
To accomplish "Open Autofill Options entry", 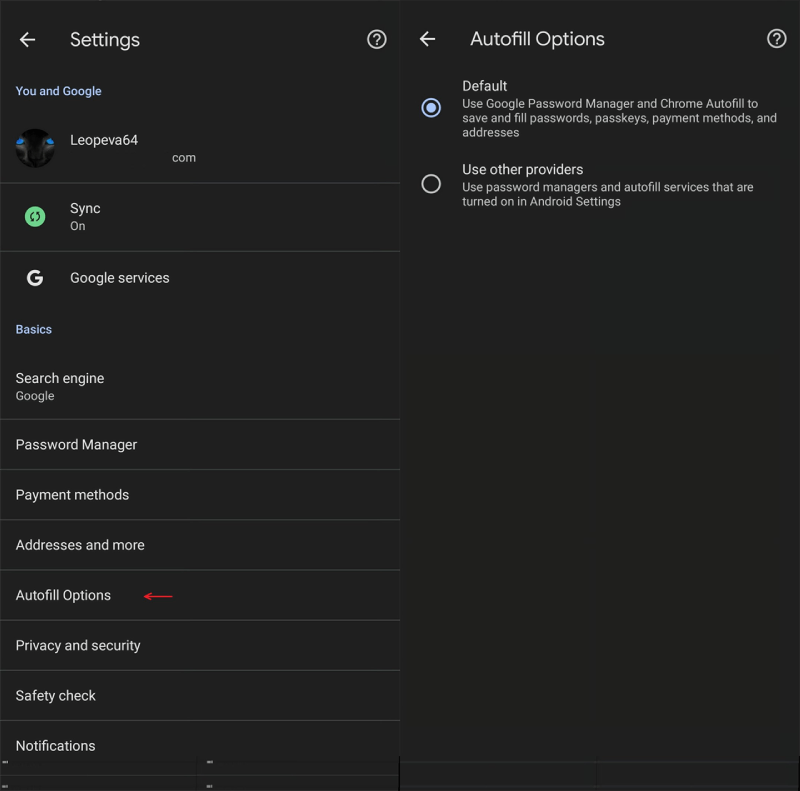I will point(63,595).
